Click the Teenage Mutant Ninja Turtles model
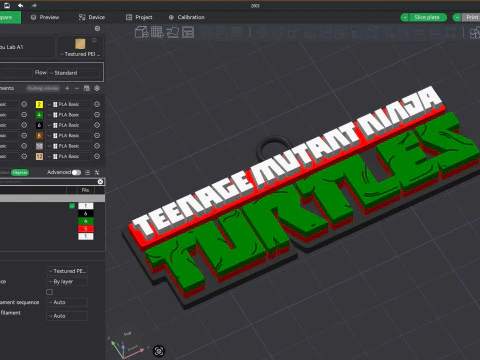 pyautogui.click(x=300, y=197)
